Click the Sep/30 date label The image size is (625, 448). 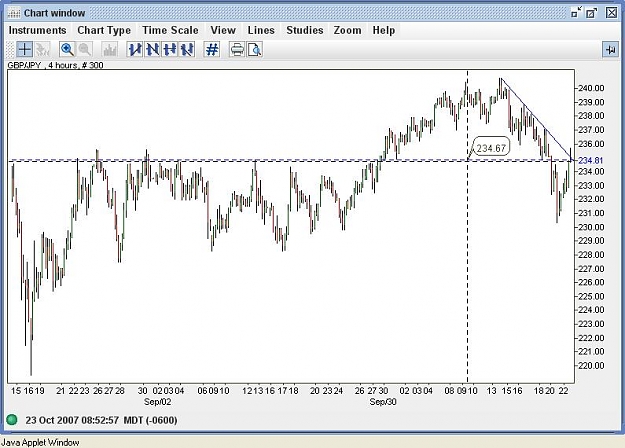pos(383,401)
